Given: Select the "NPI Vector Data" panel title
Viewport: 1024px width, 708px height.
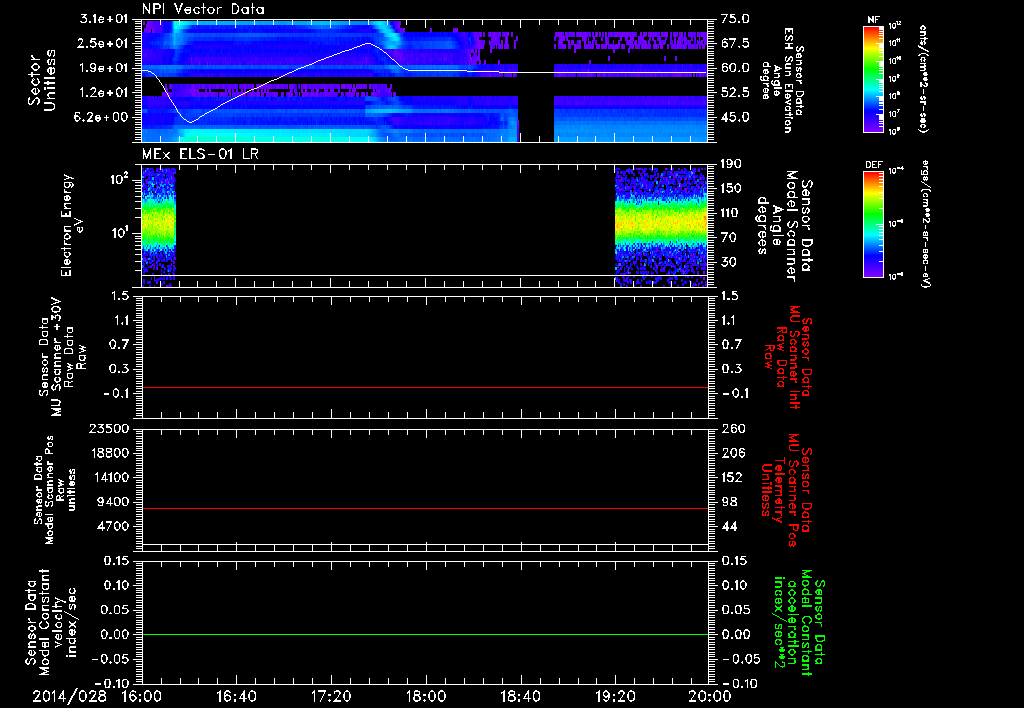Looking at the screenshot, I should (203, 9).
